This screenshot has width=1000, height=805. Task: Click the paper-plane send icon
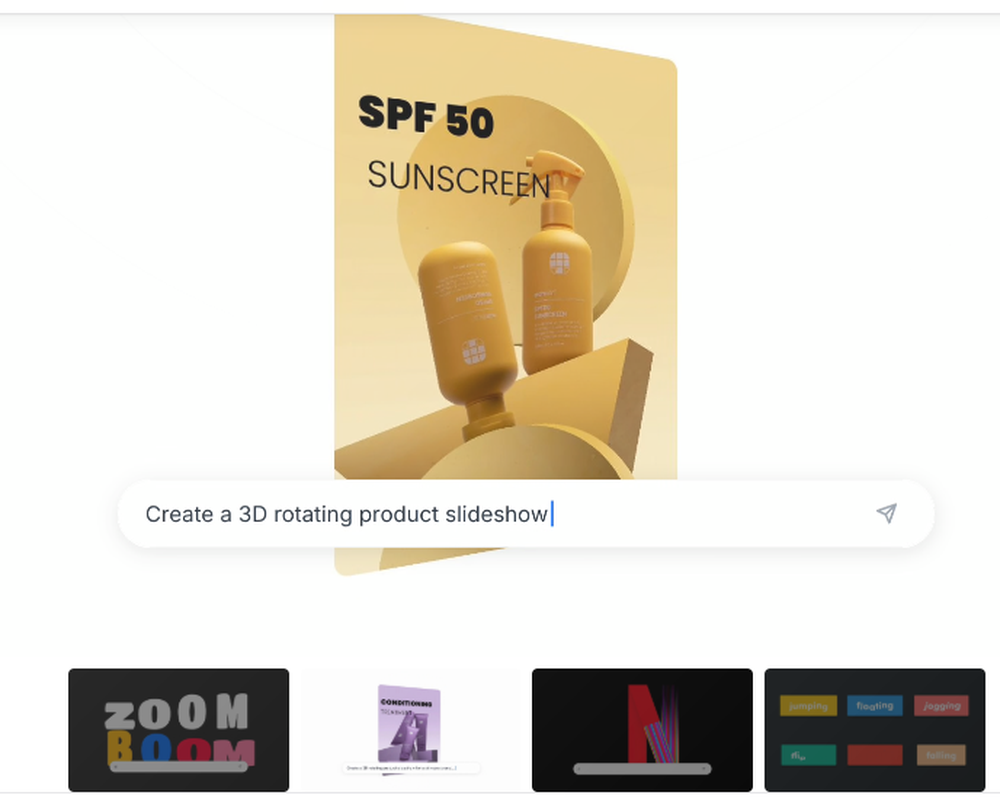886,513
